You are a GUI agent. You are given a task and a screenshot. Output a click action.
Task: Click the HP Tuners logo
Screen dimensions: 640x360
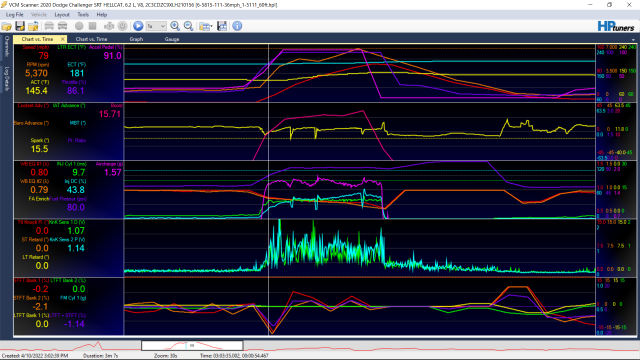coord(616,27)
